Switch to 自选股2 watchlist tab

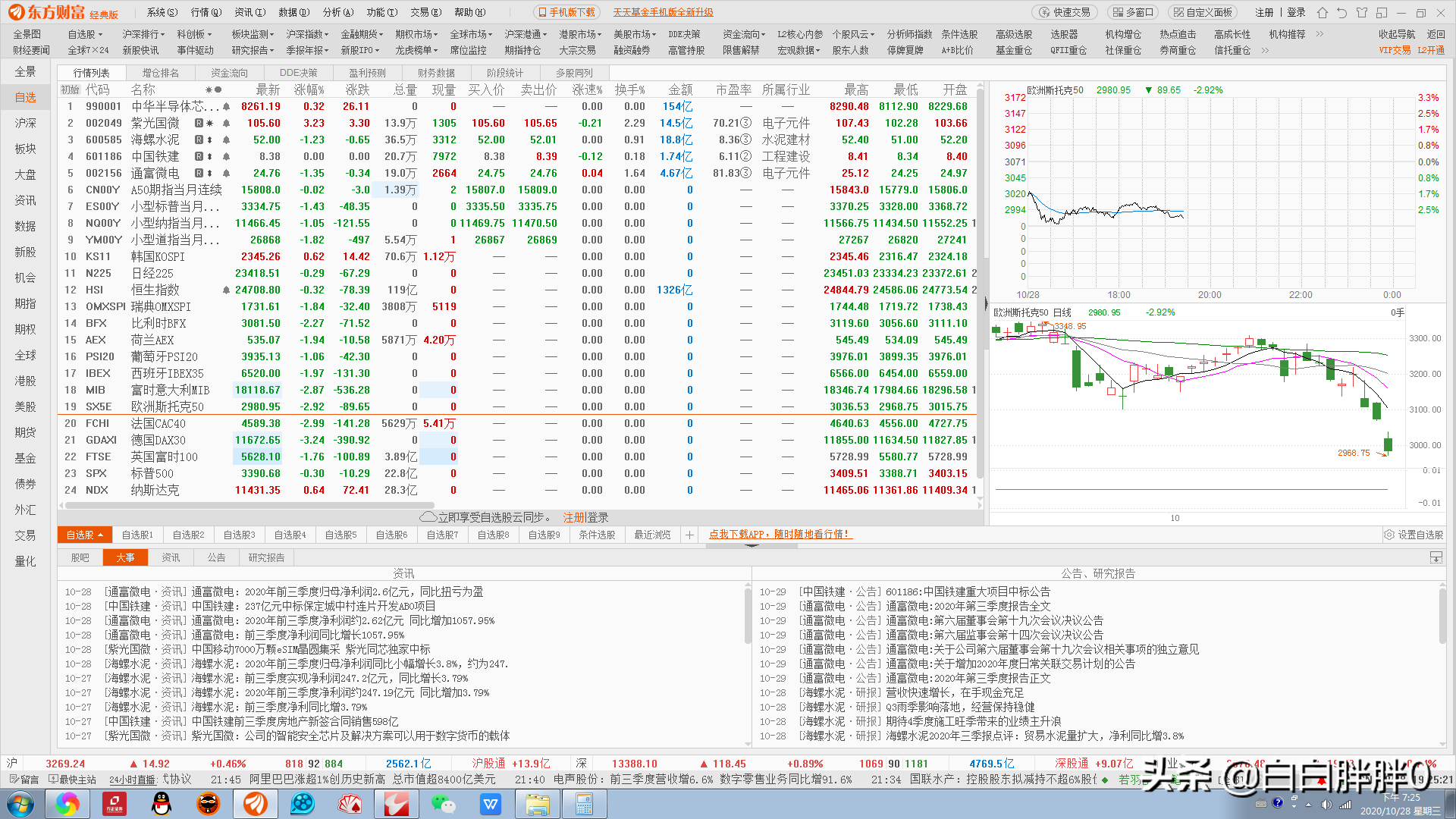click(x=188, y=535)
